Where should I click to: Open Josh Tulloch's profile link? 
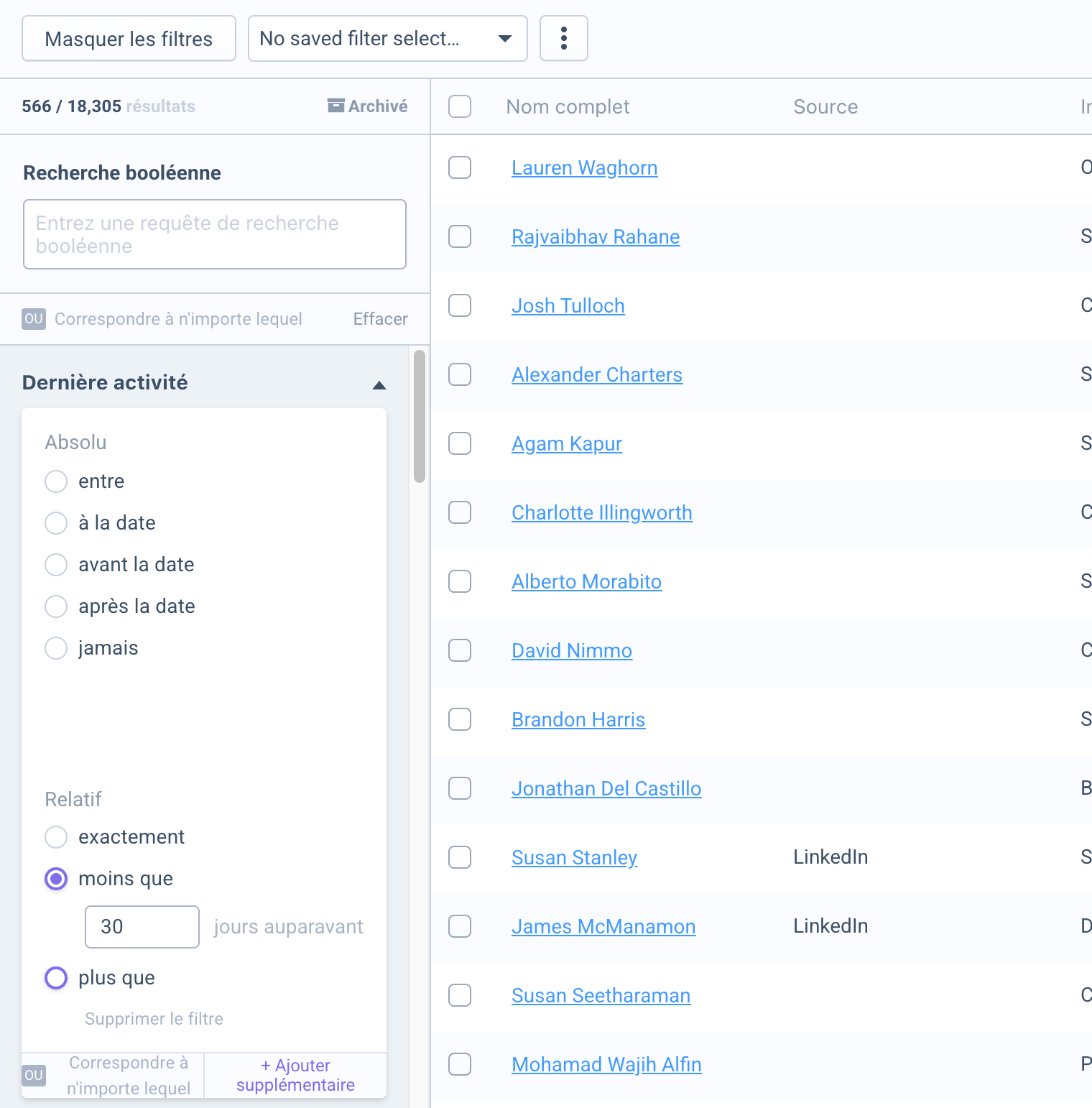point(568,305)
